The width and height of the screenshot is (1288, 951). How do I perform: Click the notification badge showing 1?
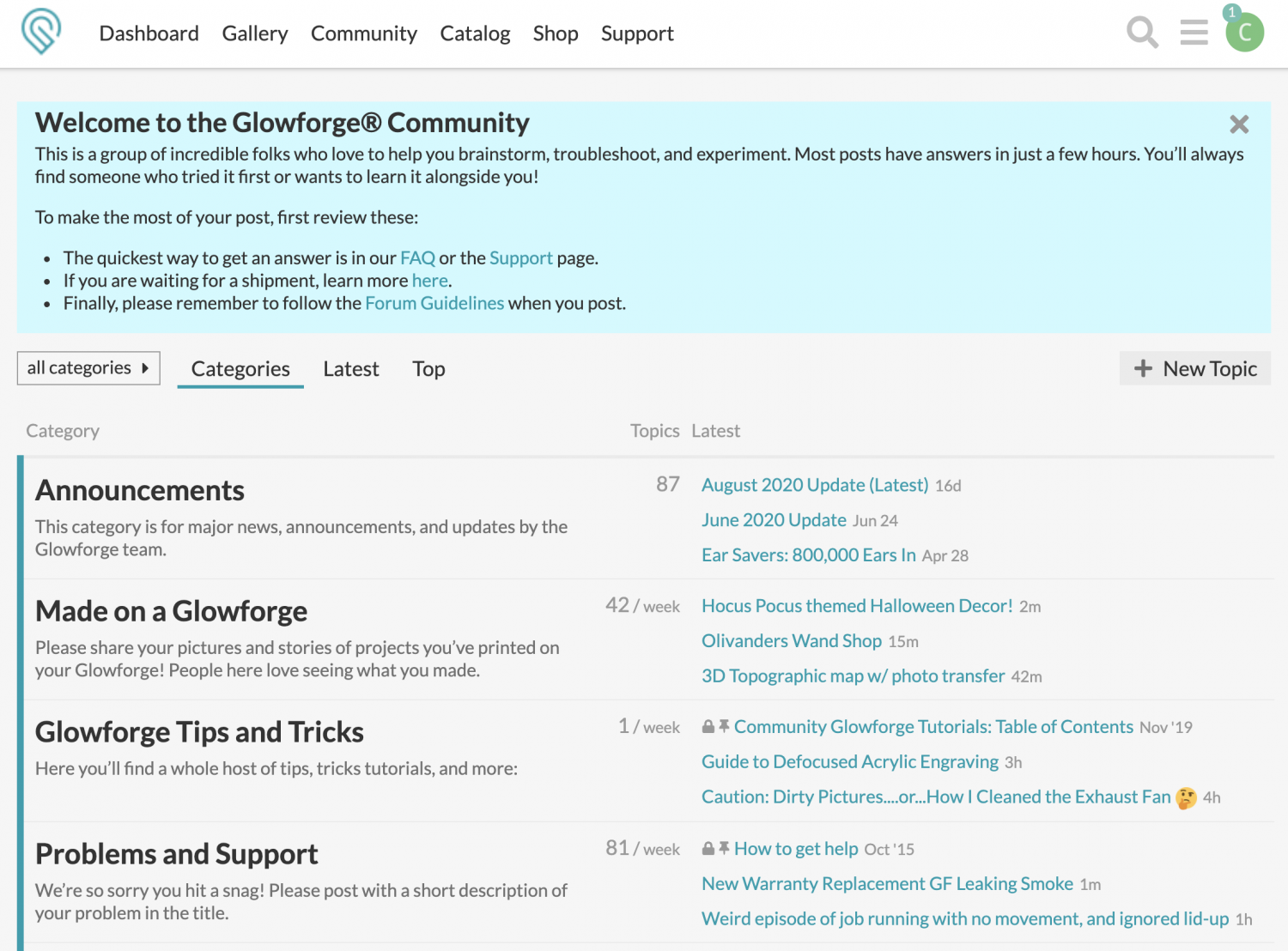(x=1231, y=12)
